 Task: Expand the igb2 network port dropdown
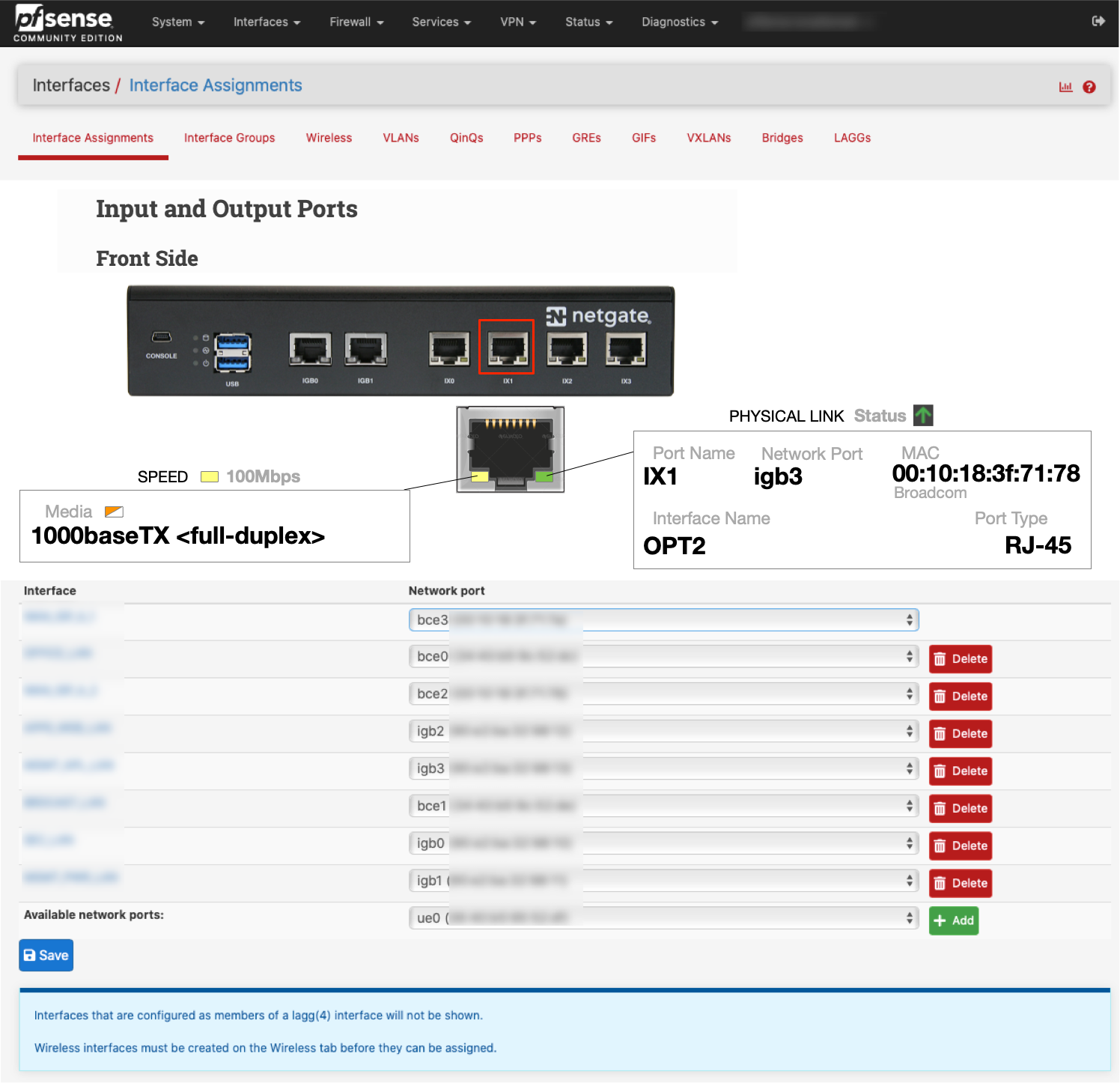click(x=664, y=732)
